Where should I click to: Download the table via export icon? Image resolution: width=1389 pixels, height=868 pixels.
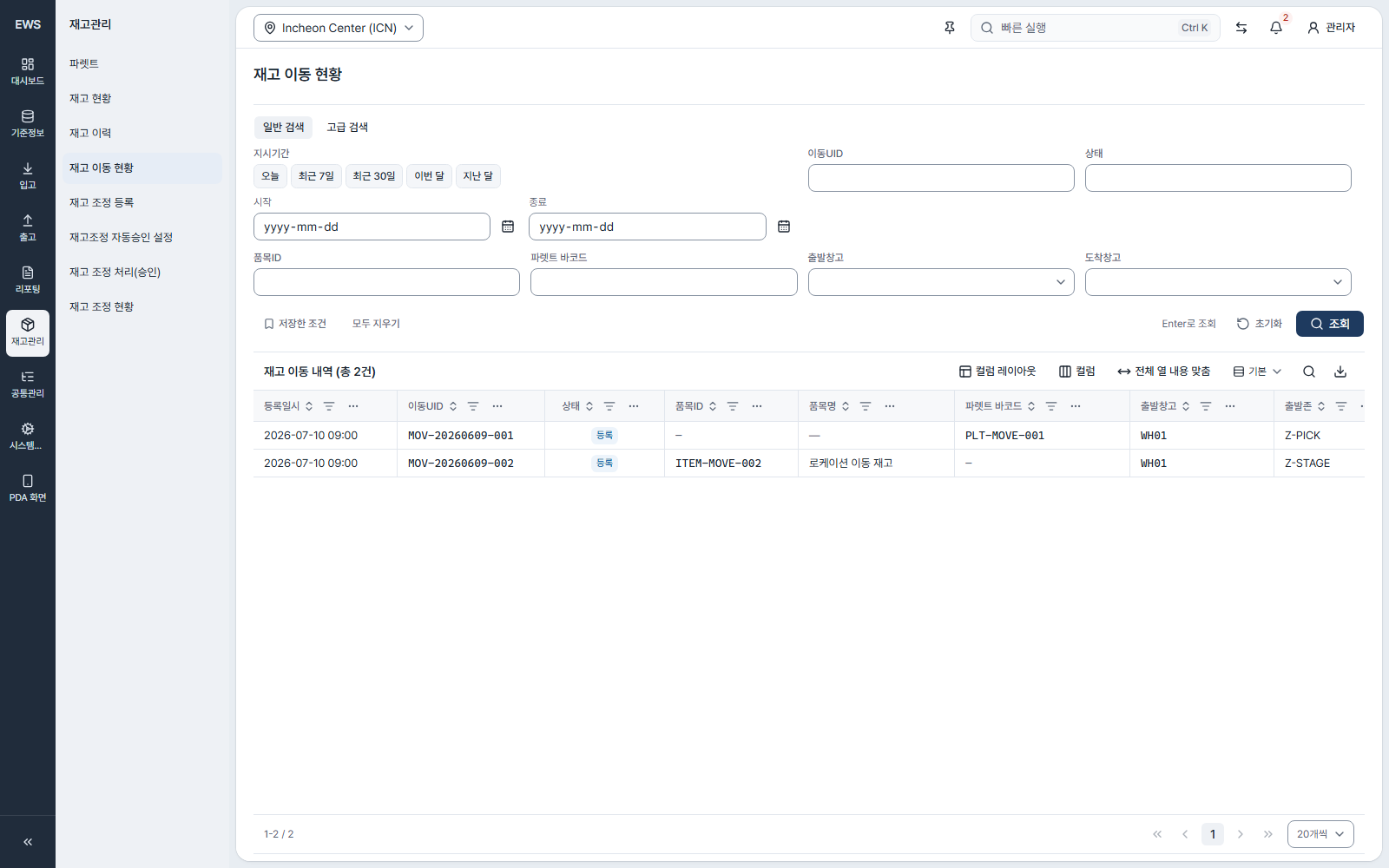[x=1340, y=372]
